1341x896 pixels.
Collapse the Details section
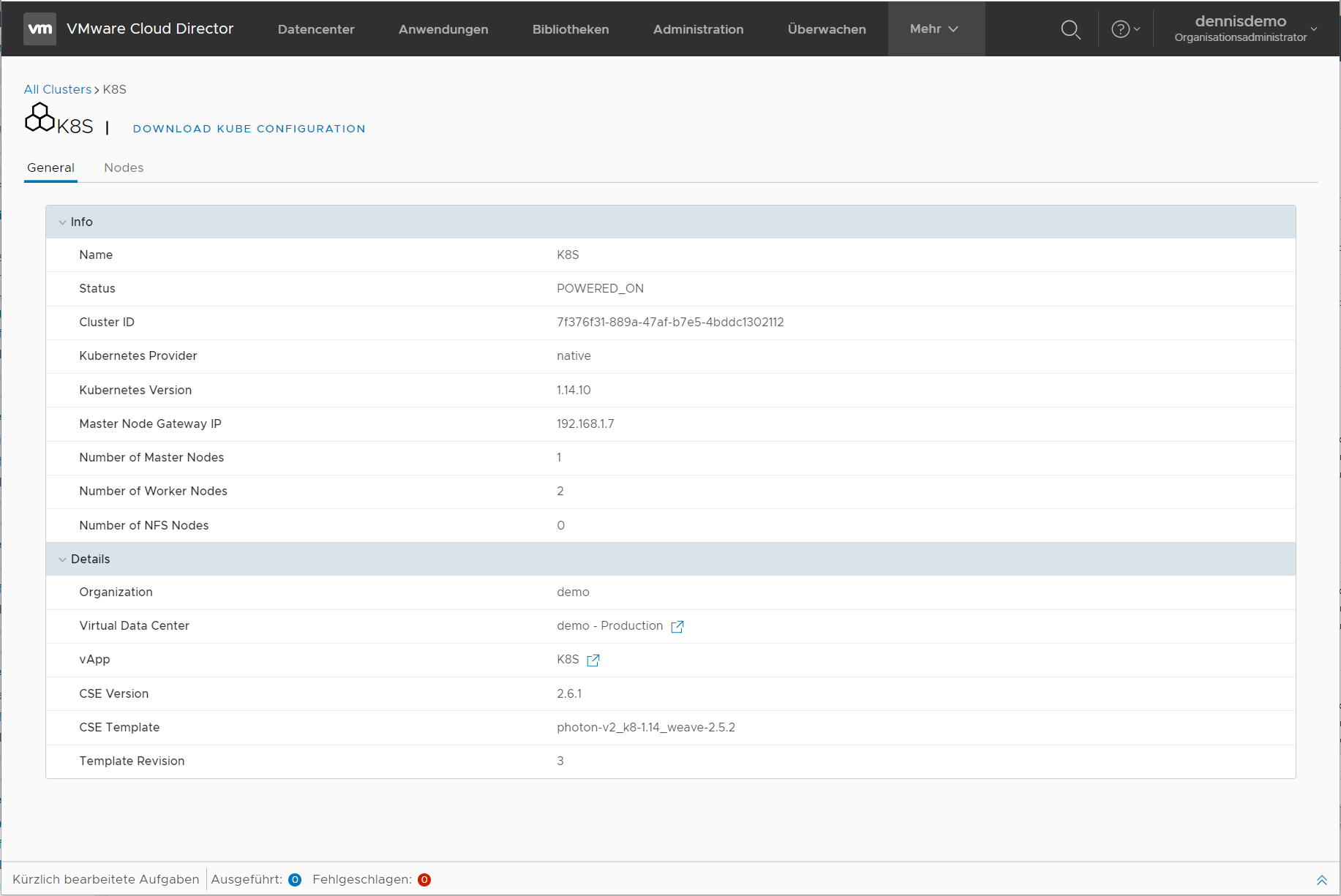[62, 560]
